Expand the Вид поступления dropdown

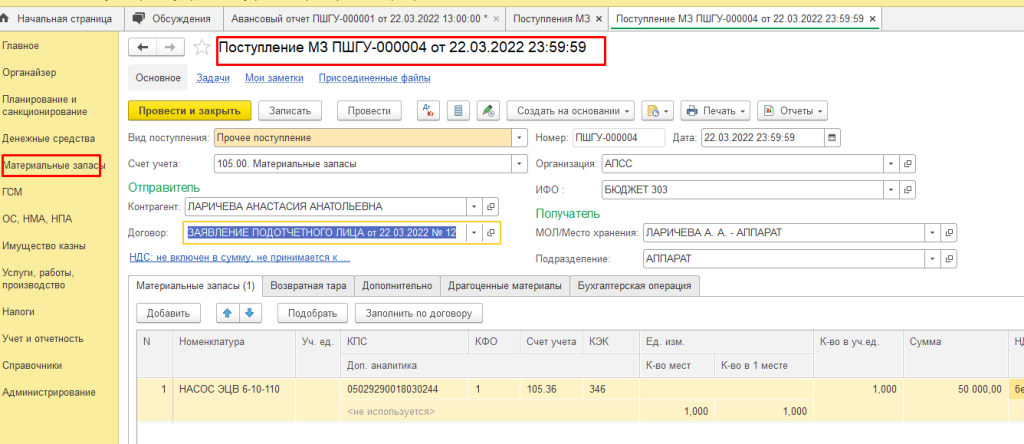(519, 137)
